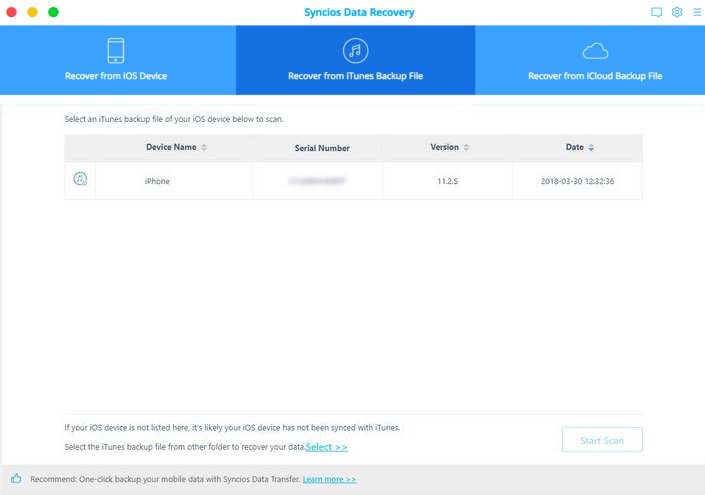Open the hamburger menu icon
This screenshot has height=495, width=705.
pos(696,12)
